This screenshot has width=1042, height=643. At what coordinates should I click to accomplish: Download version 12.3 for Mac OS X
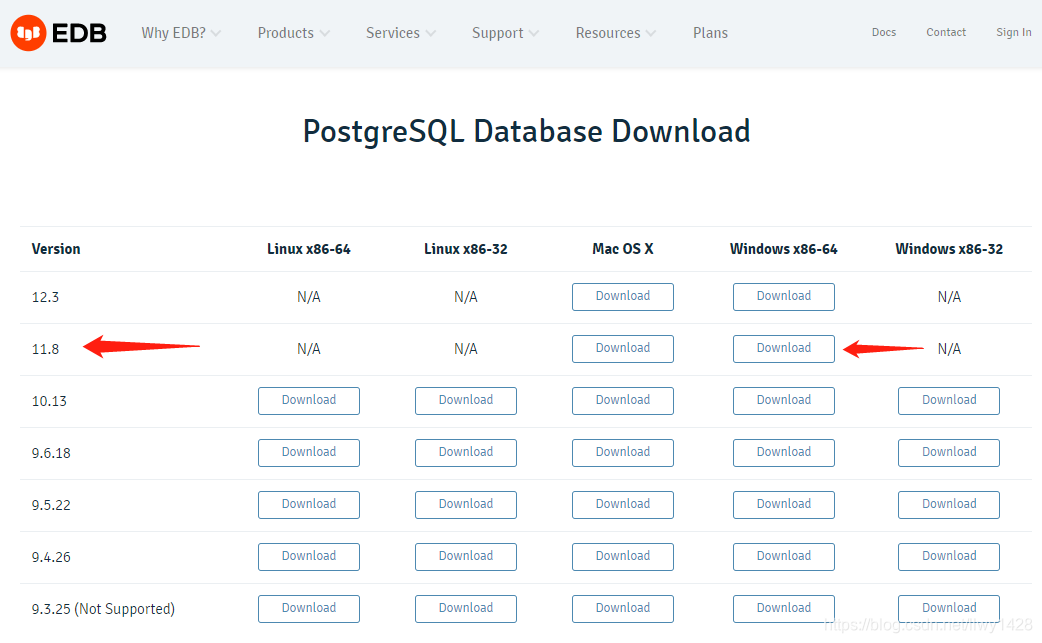point(623,297)
